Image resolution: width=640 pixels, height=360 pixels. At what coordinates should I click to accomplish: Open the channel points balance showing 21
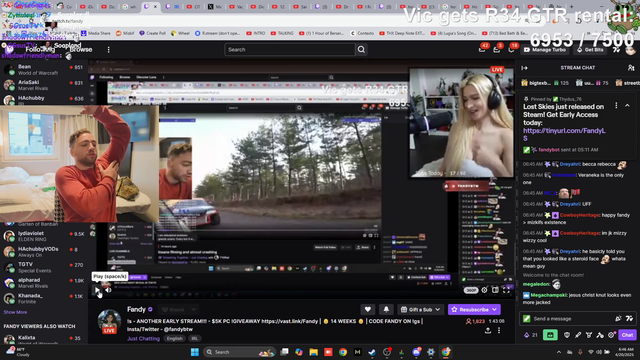point(531,335)
